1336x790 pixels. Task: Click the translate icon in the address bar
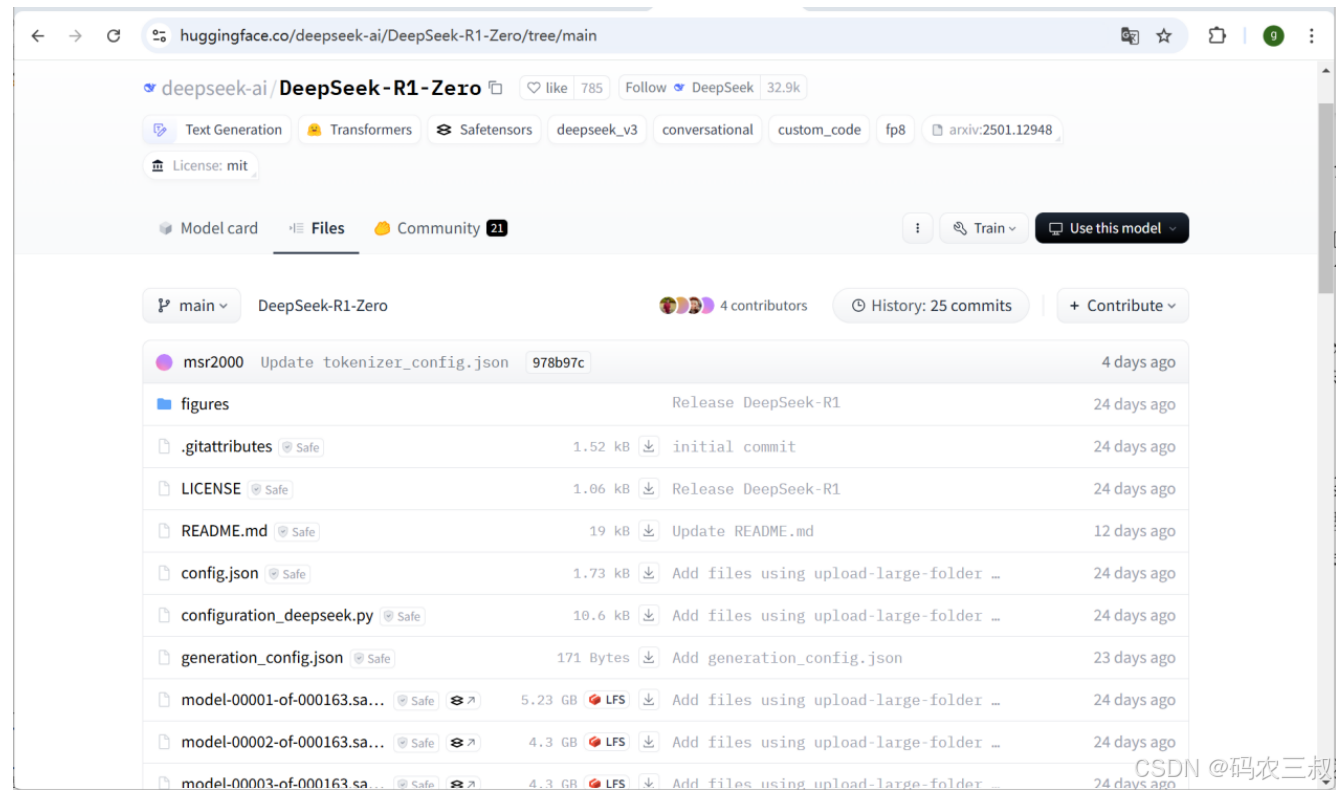pyautogui.click(x=1129, y=35)
